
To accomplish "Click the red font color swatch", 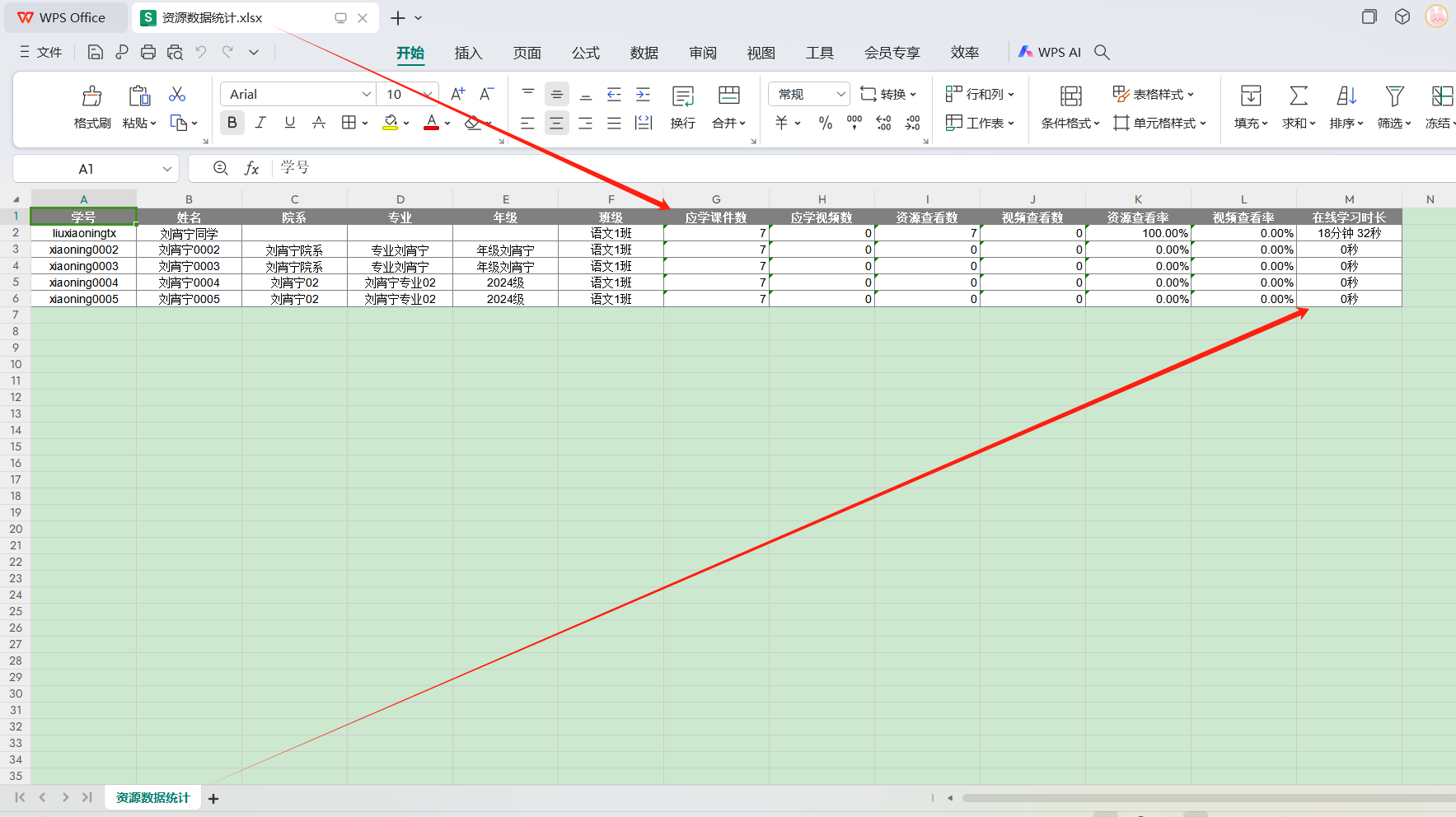I will click(431, 123).
